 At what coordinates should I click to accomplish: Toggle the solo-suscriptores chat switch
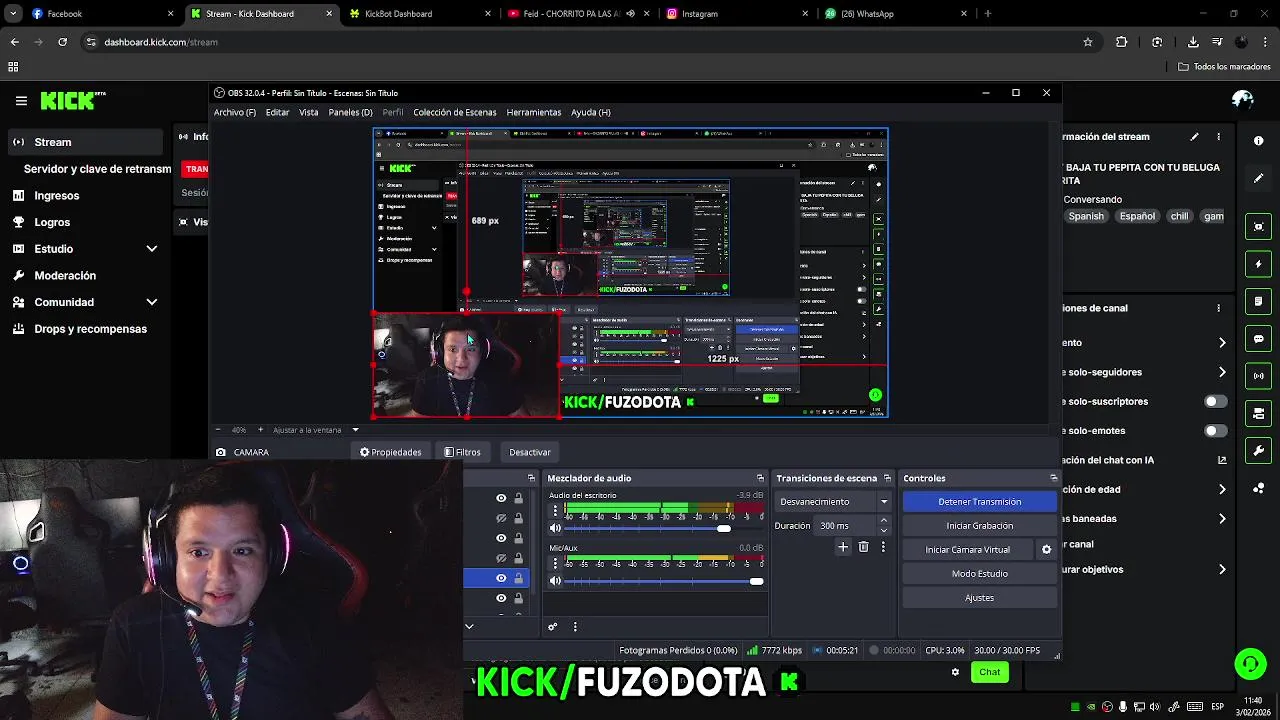[x=1215, y=401]
